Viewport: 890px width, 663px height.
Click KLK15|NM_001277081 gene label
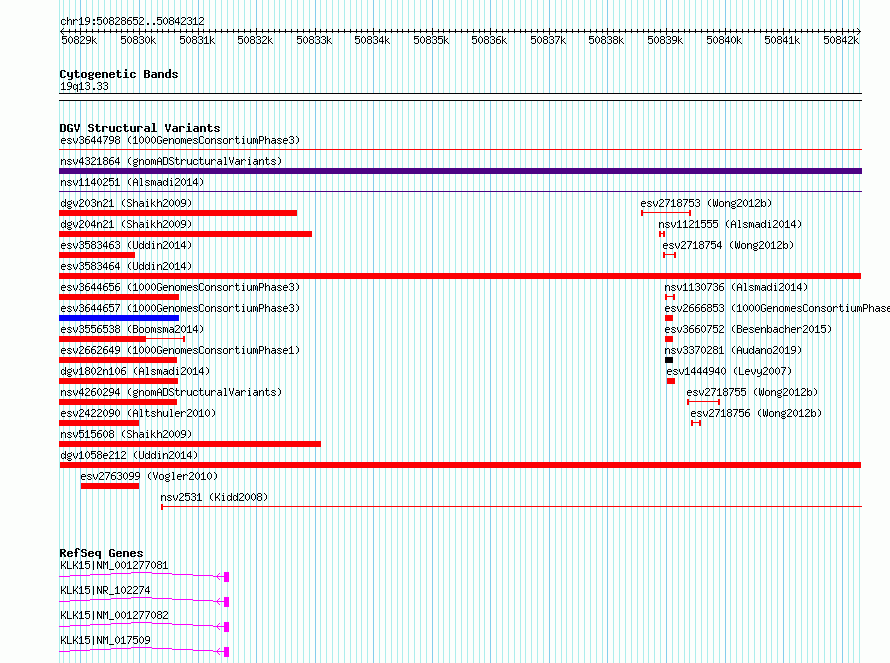point(114,565)
